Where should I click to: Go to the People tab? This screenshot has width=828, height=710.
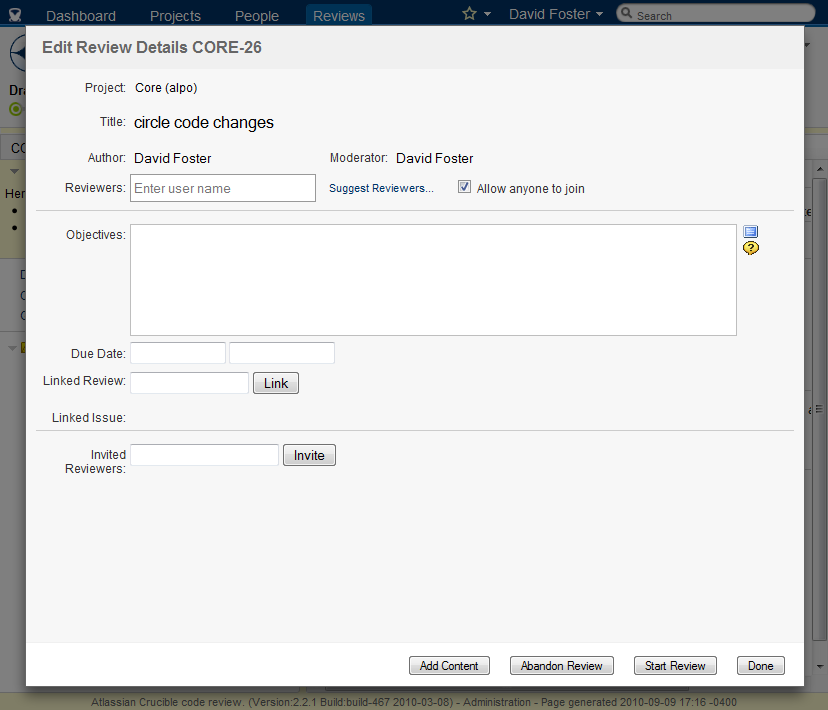click(x=256, y=16)
